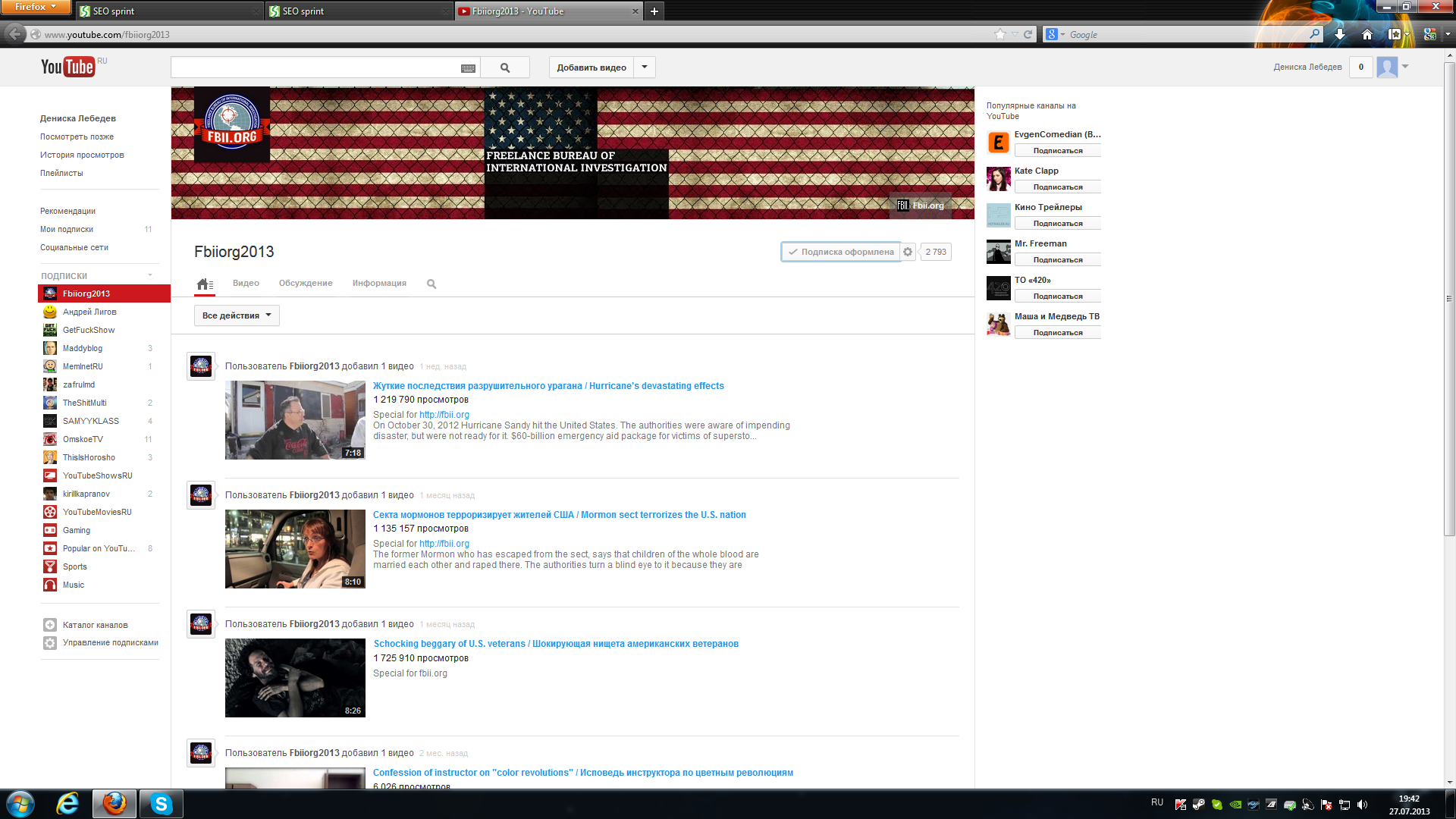Viewport: 1456px width, 819px height.
Task: Expand the upload video dropdown arrow
Action: [645, 67]
